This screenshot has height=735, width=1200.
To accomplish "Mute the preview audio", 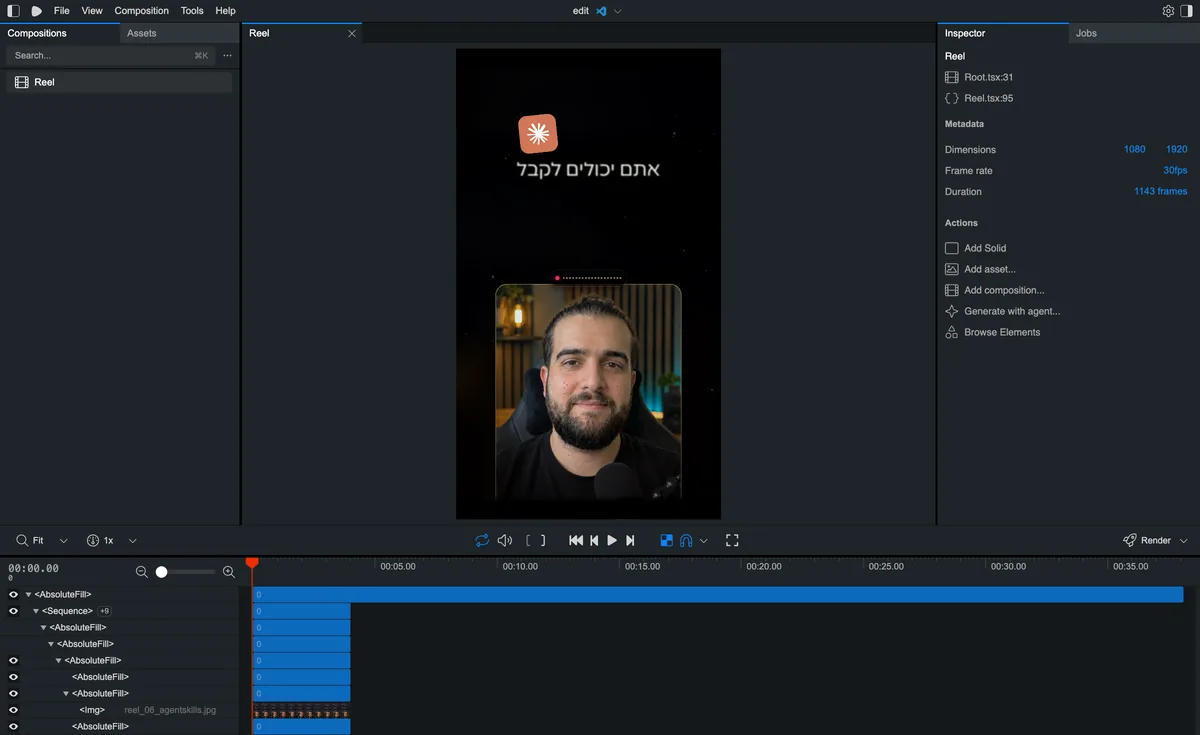I will (505, 540).
